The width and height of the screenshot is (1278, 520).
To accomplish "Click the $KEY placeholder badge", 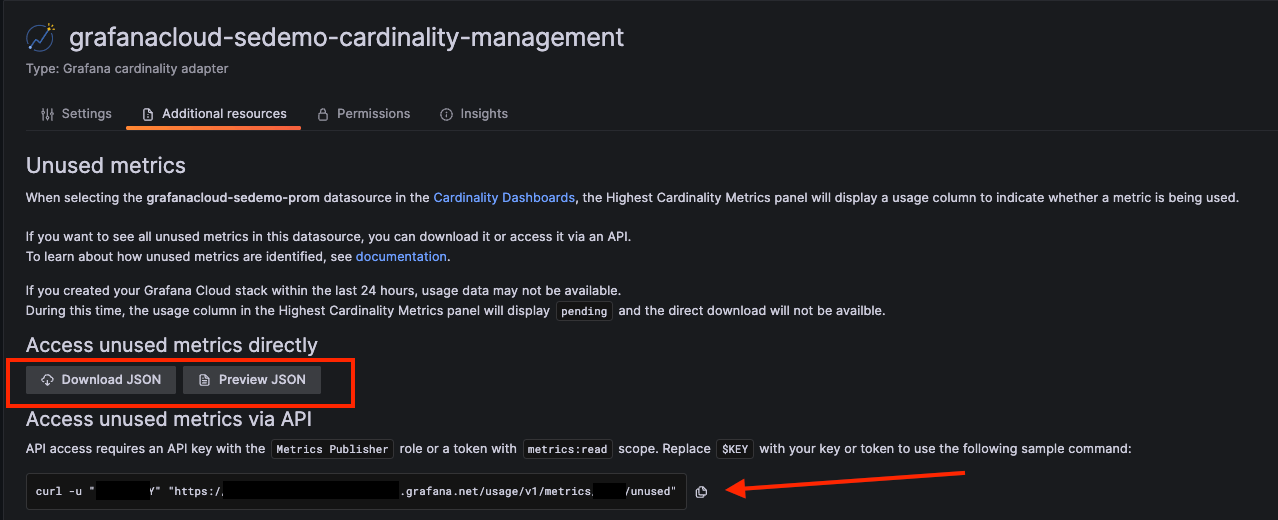I will point(735,449).
